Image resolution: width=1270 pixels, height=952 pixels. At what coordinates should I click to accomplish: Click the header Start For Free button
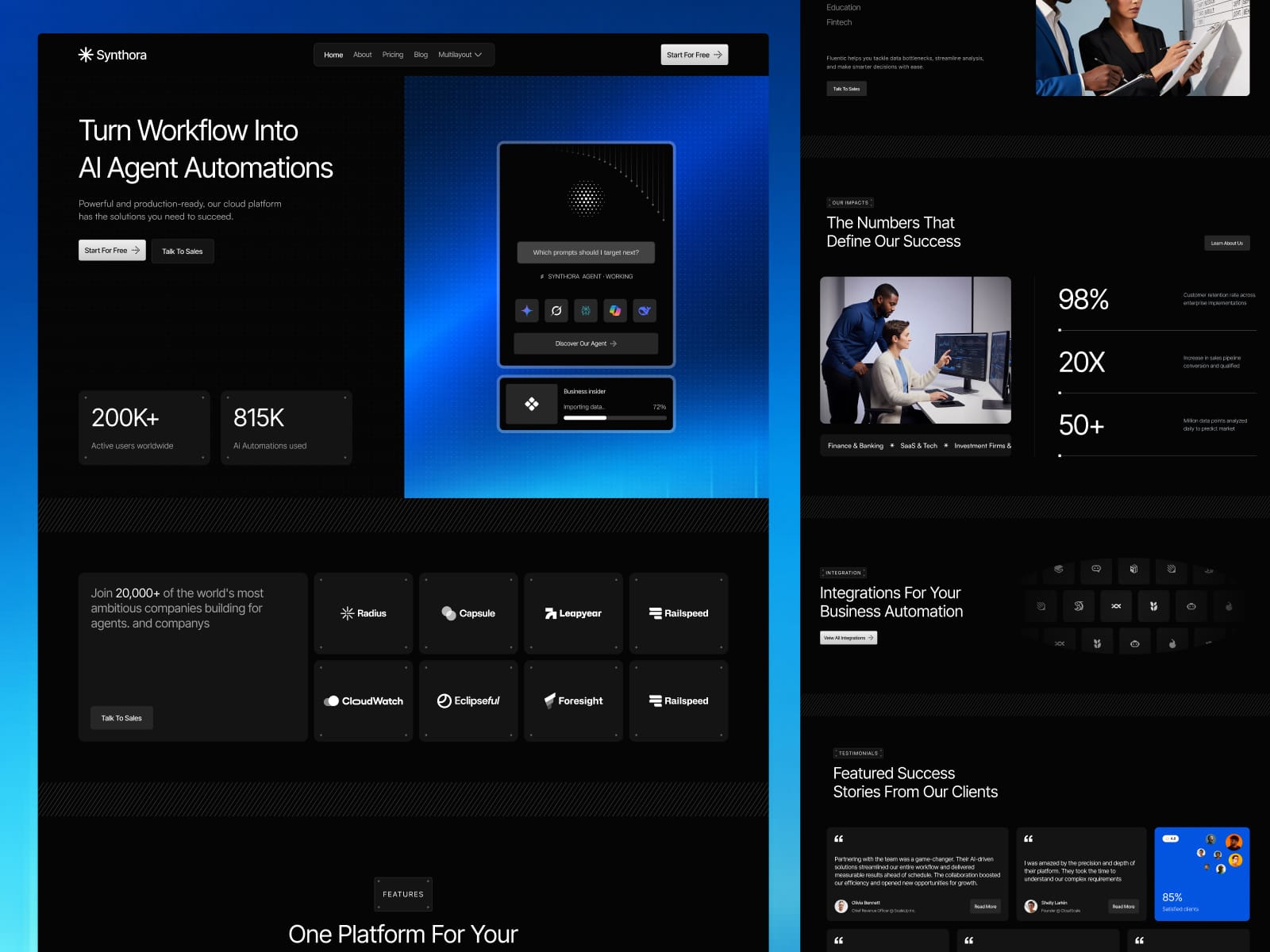pos(695,55)
